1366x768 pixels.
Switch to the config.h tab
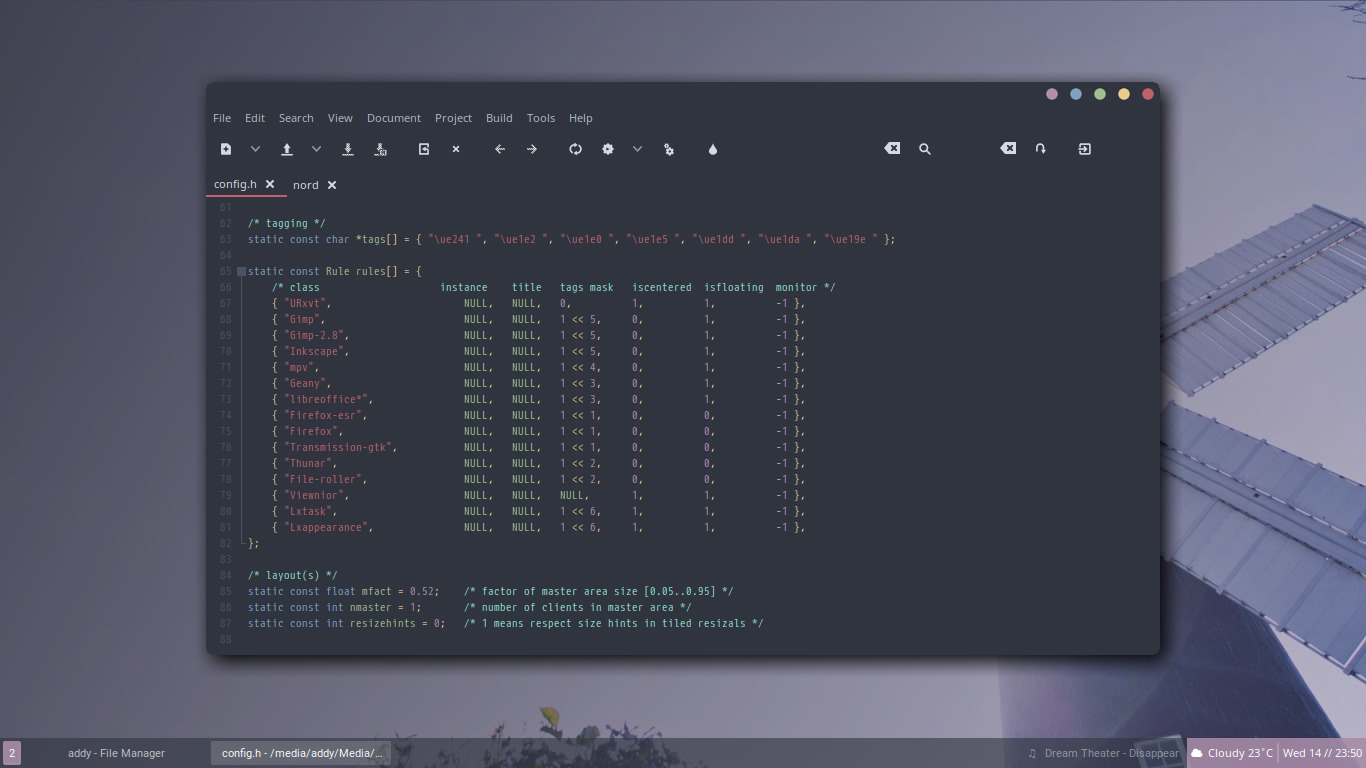235,184
